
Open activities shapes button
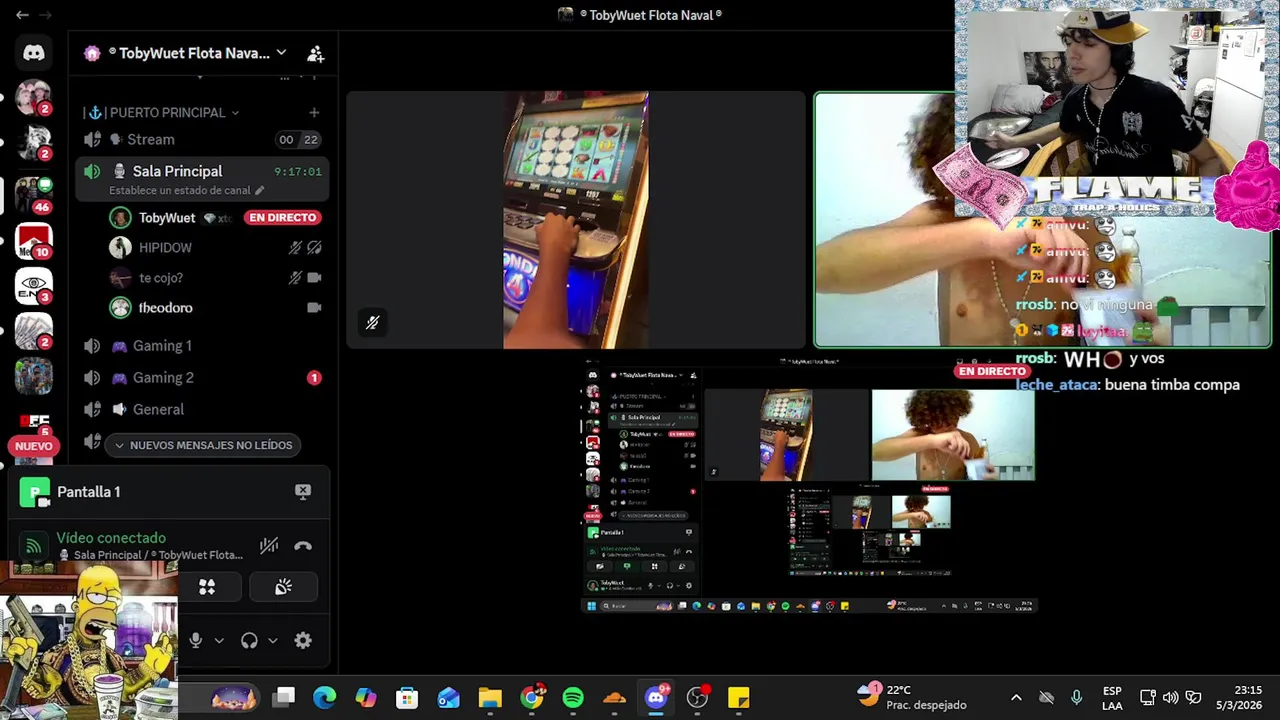pos(207,588)
